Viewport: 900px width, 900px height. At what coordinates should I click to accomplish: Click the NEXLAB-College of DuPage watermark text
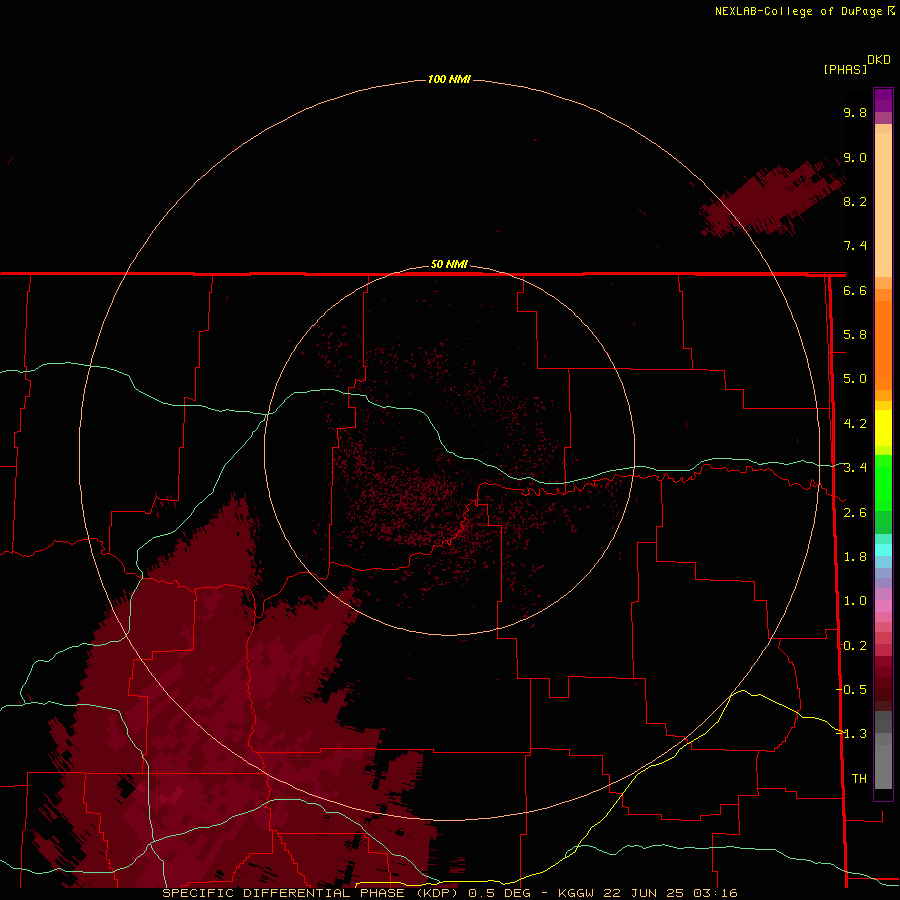804,11
